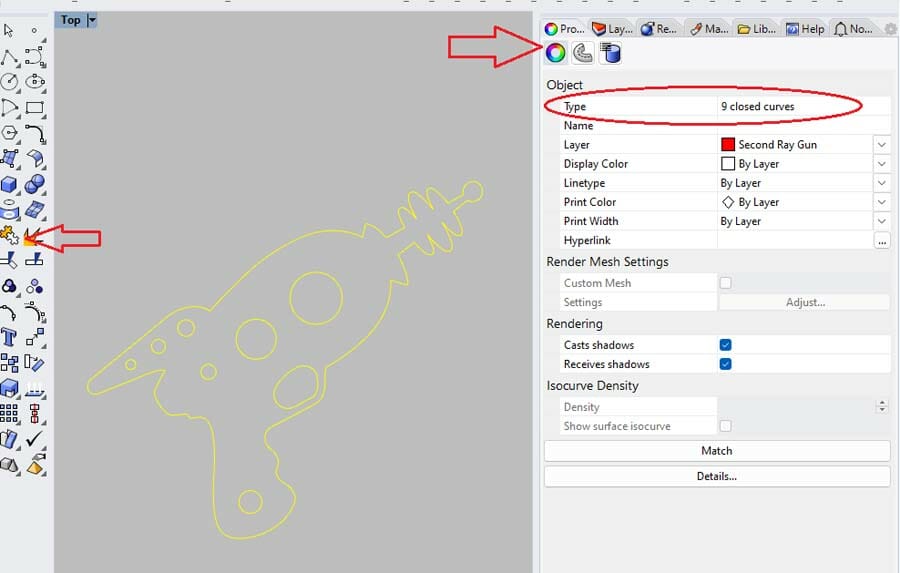The image size is (900, 573).
Task: Uncheck Casts shadows
Action: click(x=726, y=345)
